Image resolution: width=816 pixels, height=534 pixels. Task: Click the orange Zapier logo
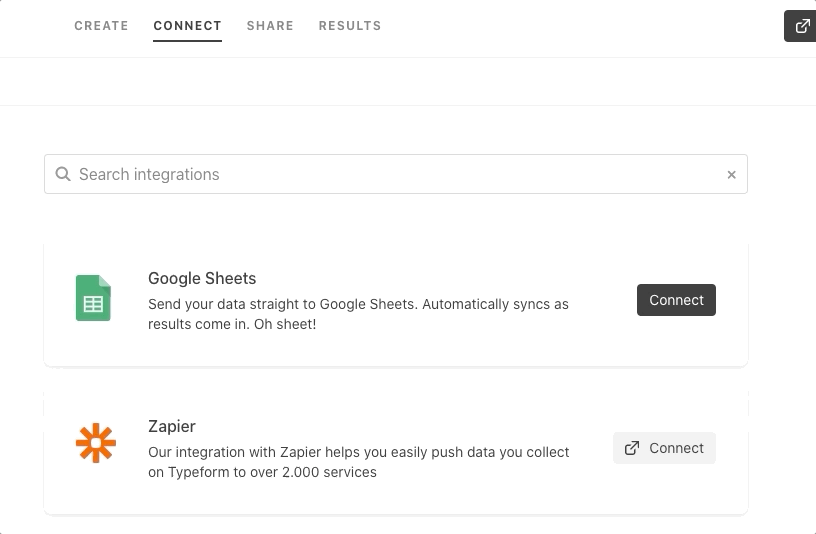(x=96, y=443)
